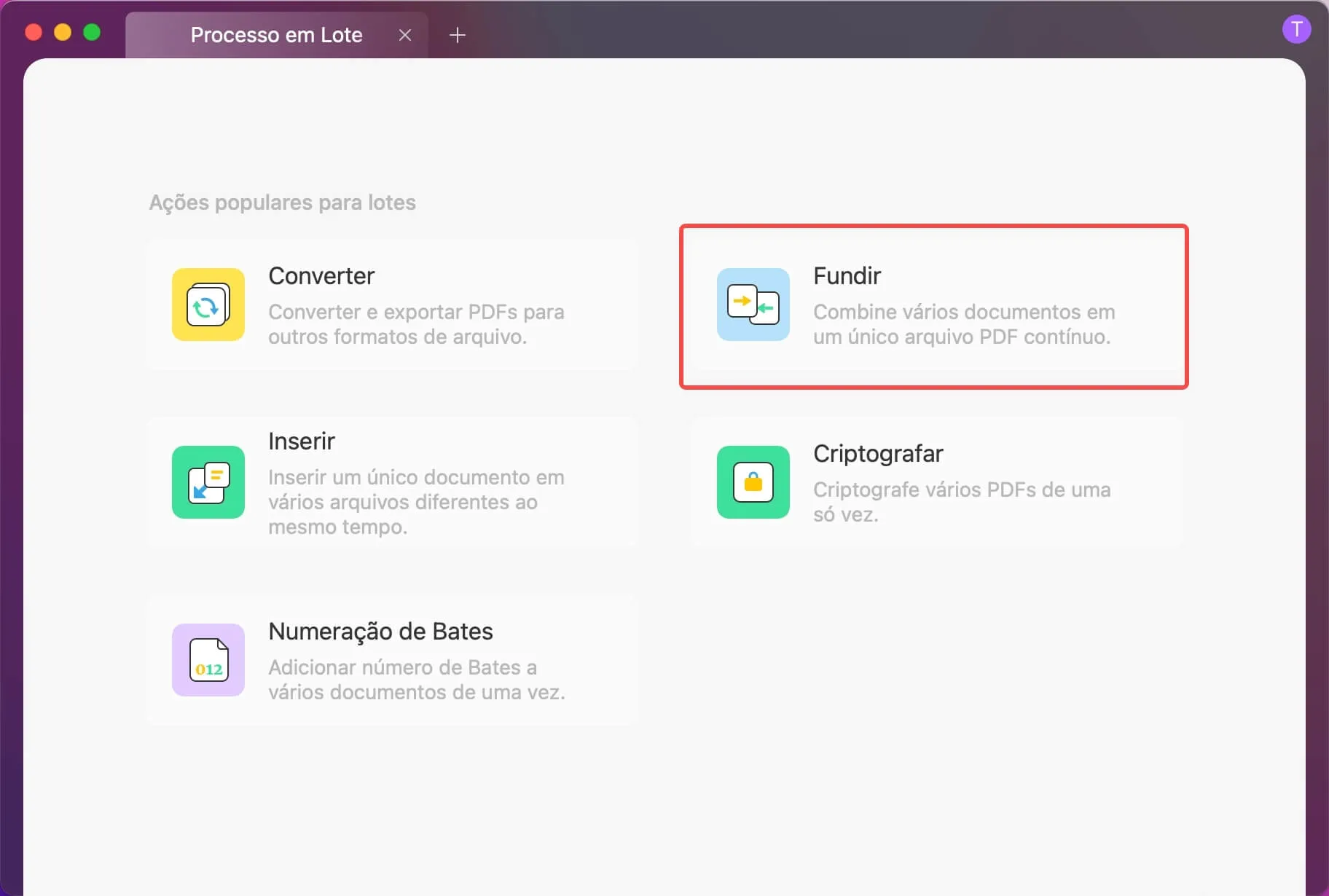Select the Converter action icon
Viewport: 1329px width, 896px height.
point(208,305)
